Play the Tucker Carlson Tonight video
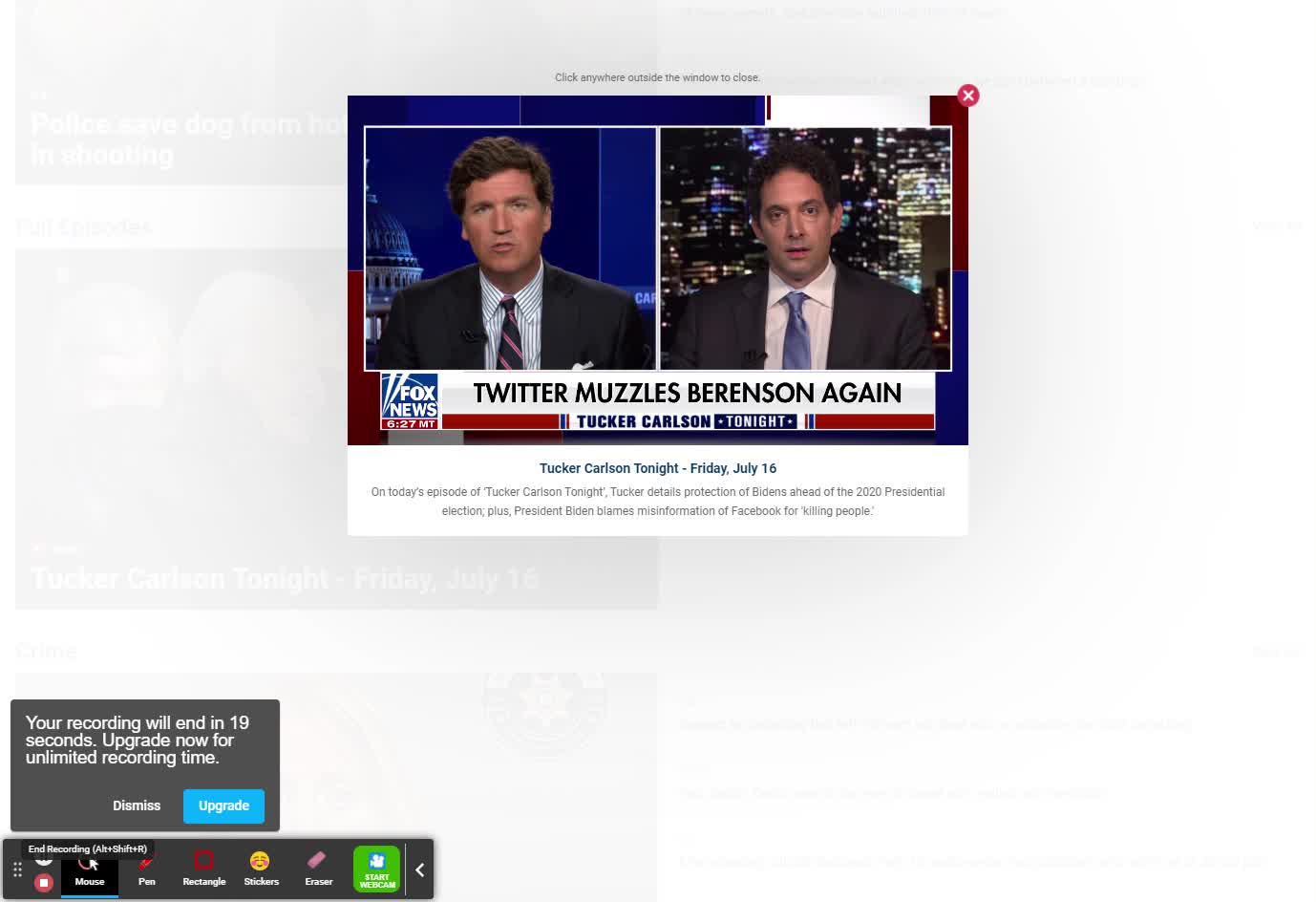 (x=658, y=270)
